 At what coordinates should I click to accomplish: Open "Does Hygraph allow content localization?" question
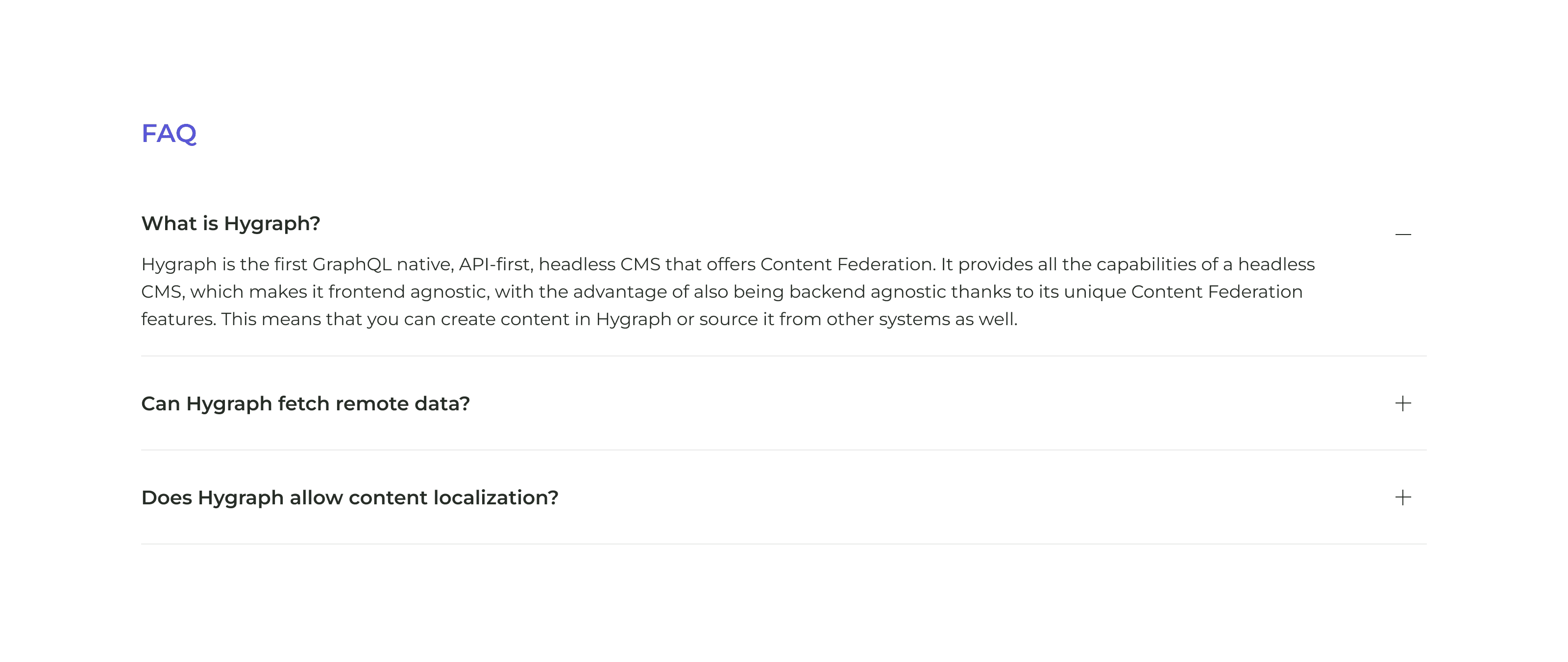click(x=349, y=497)
